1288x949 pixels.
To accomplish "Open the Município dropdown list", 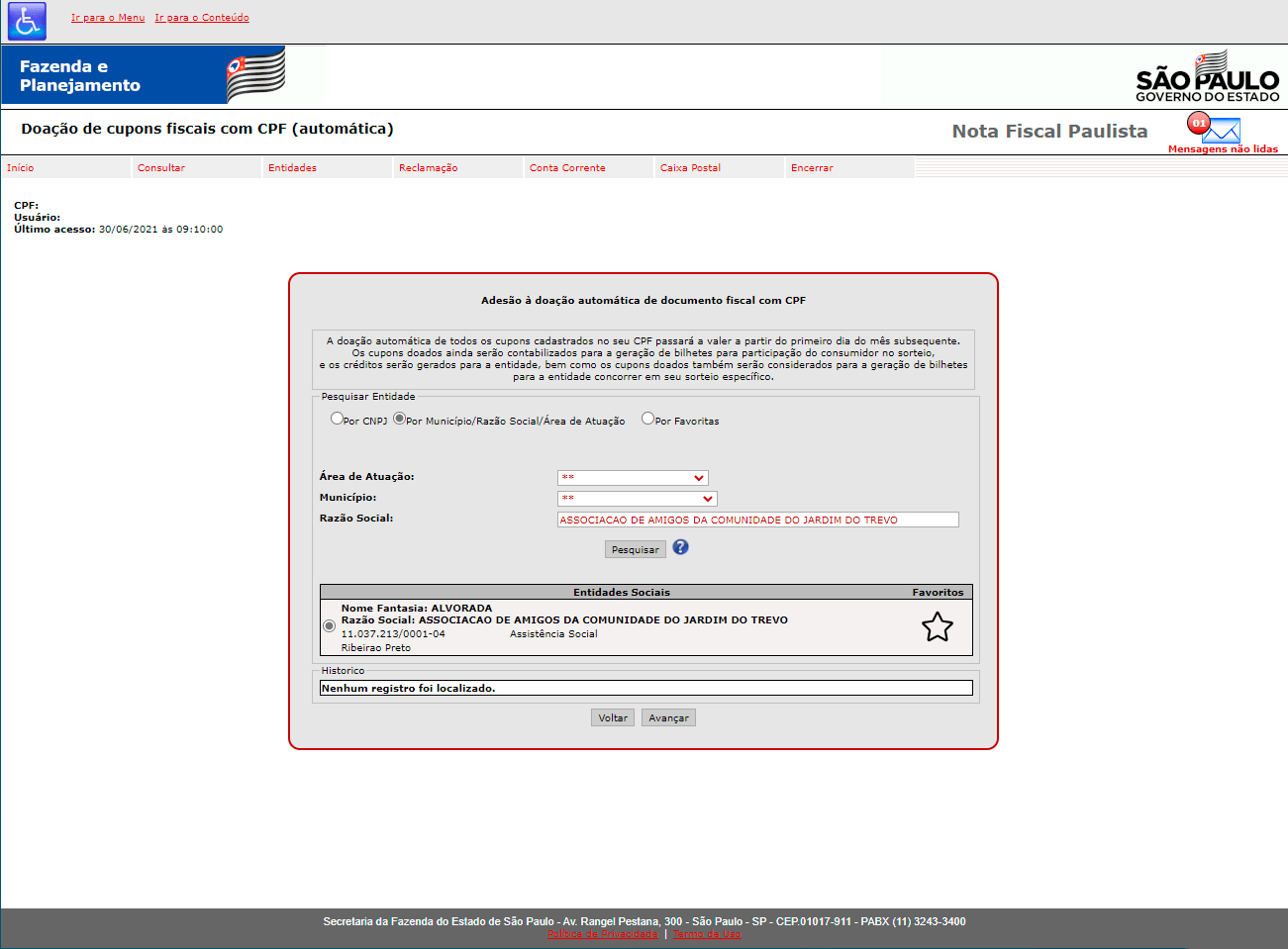I will click(637, 499).
